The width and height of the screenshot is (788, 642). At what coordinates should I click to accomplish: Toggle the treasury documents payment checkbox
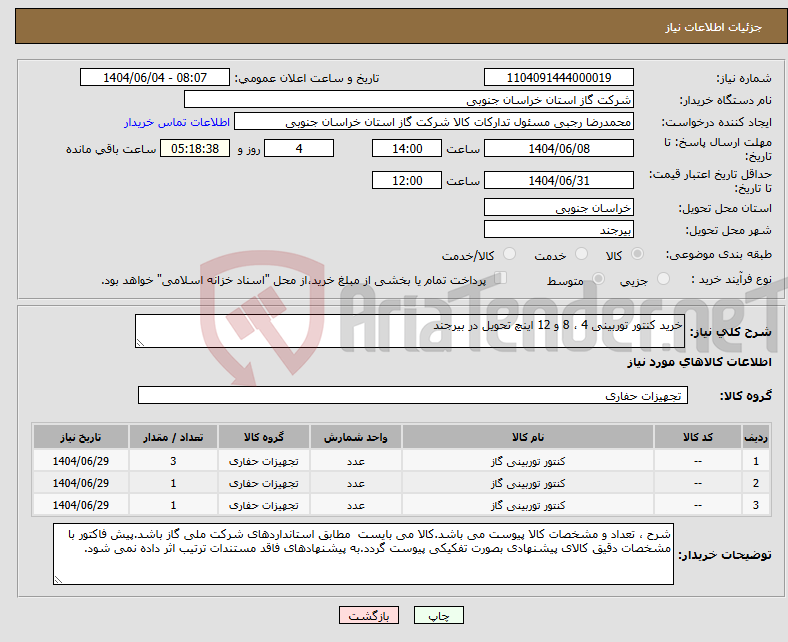click(501, 279)
